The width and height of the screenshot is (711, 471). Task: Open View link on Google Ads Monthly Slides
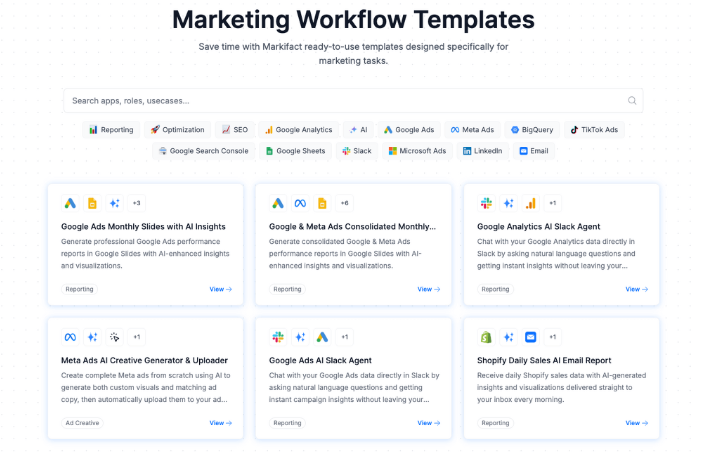click(220, 289)
